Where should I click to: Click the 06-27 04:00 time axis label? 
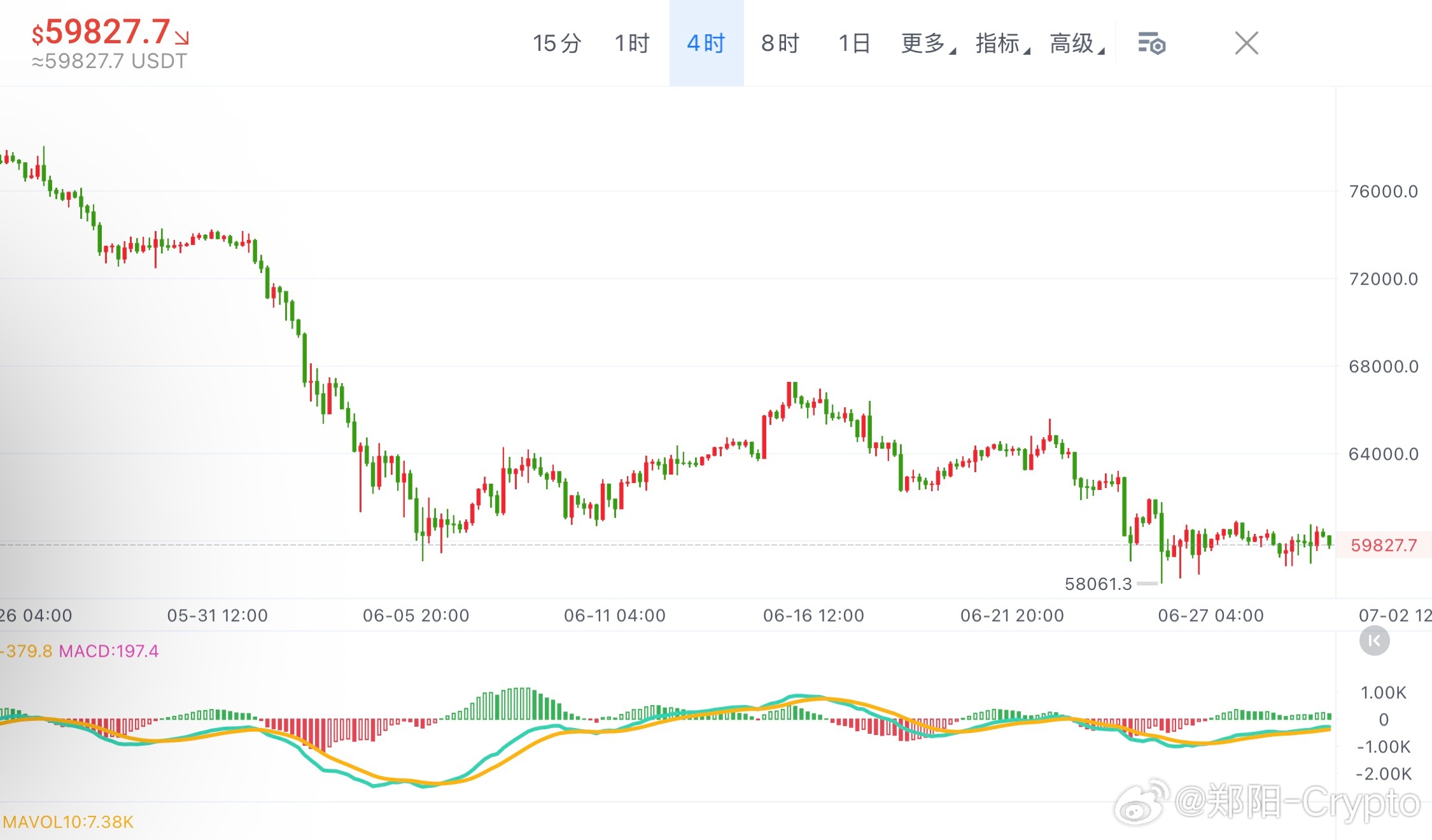pyautogui.click(x=1211, y=615)
